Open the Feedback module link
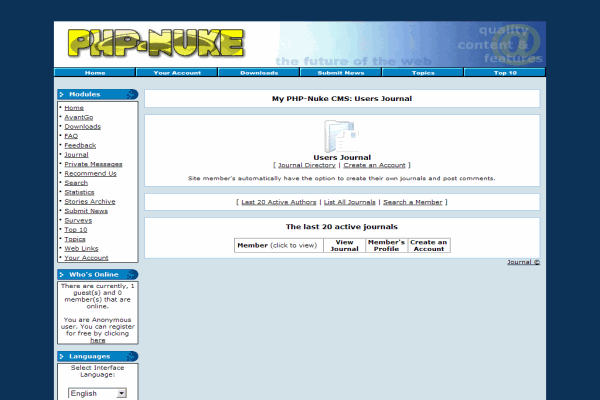The width and height of the screenshot is (600, 400). point(80,145)
